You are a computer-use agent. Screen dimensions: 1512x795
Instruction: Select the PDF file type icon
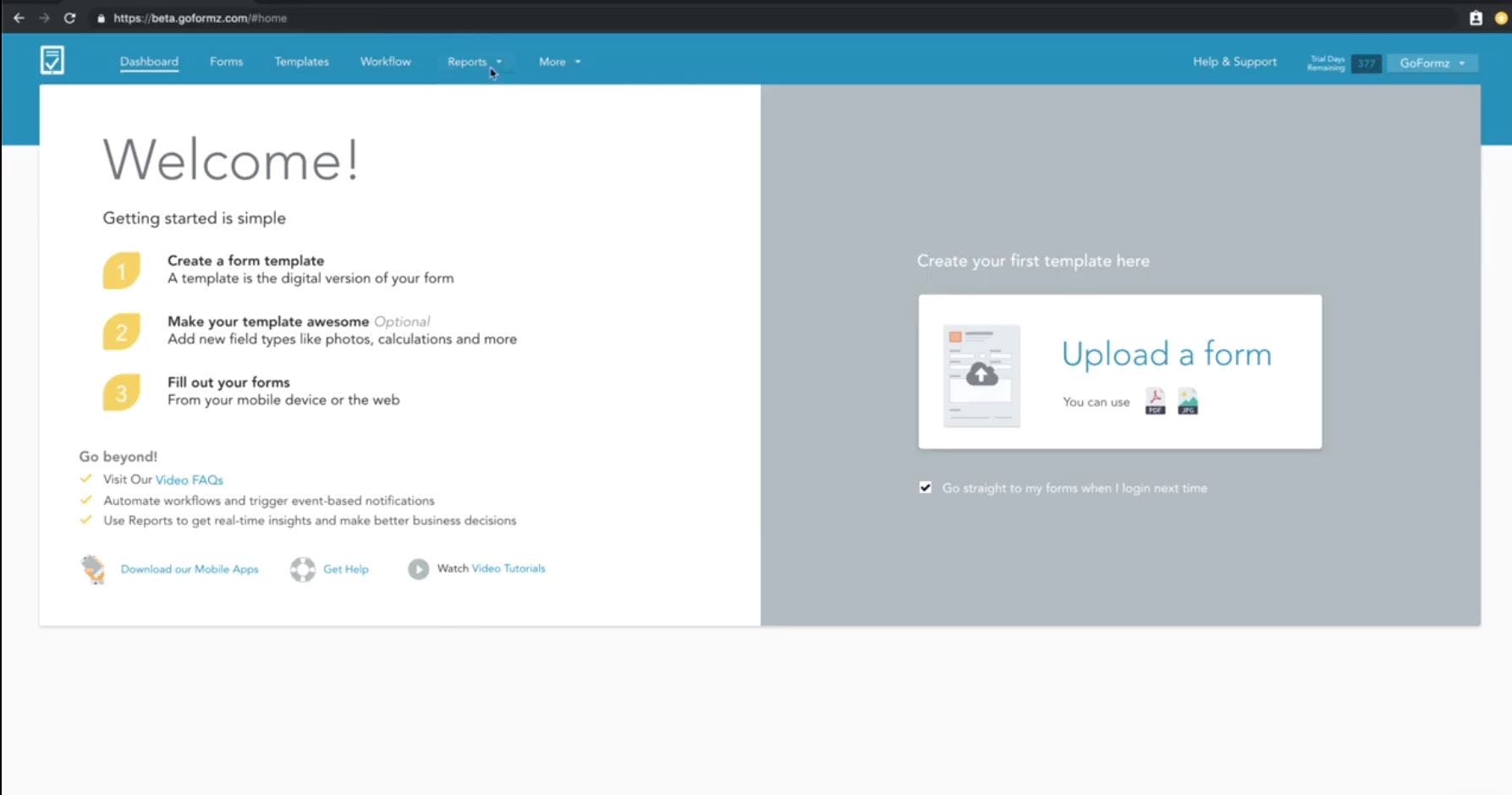[1154, 401]
